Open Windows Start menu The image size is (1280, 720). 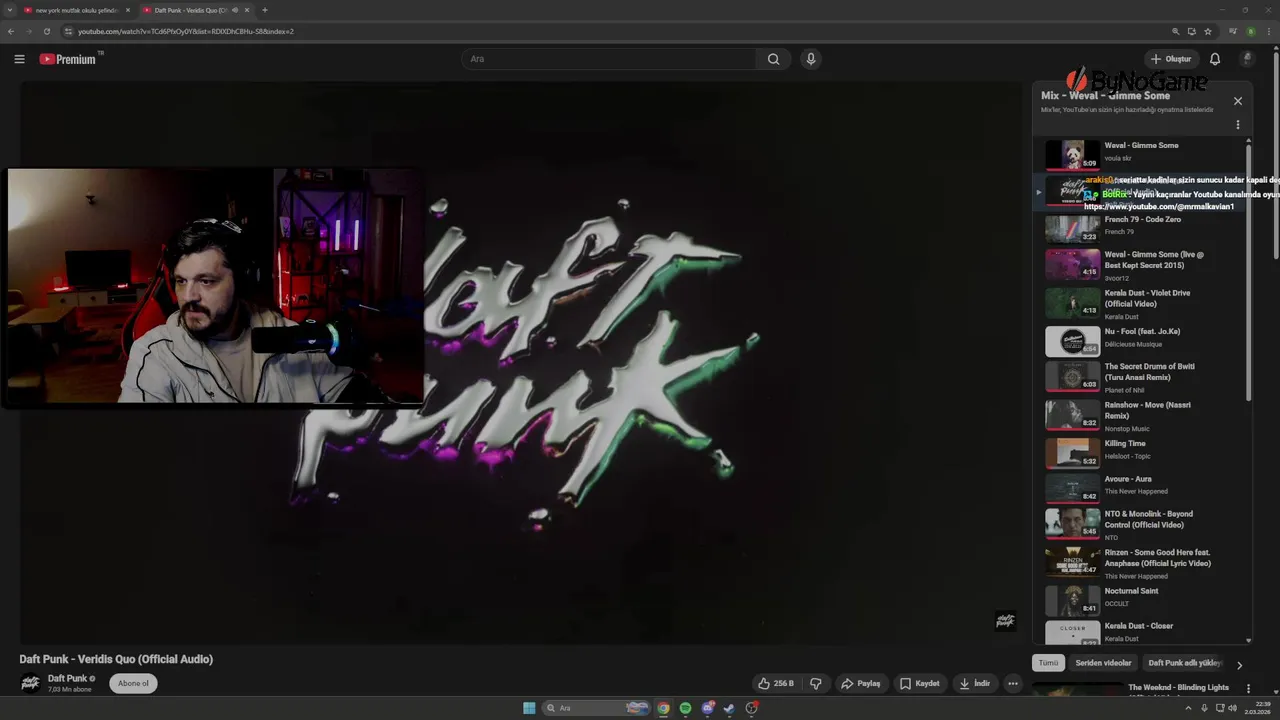pyautogui.click(x=529, y=708)
